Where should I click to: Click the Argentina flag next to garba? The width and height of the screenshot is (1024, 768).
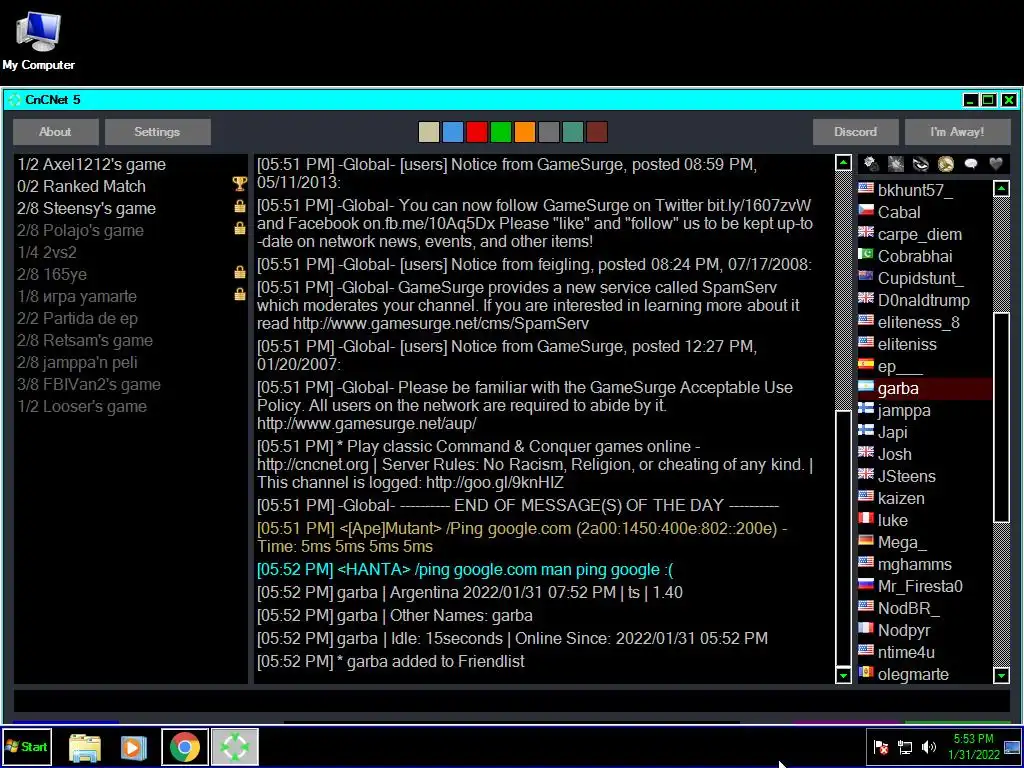866,387
